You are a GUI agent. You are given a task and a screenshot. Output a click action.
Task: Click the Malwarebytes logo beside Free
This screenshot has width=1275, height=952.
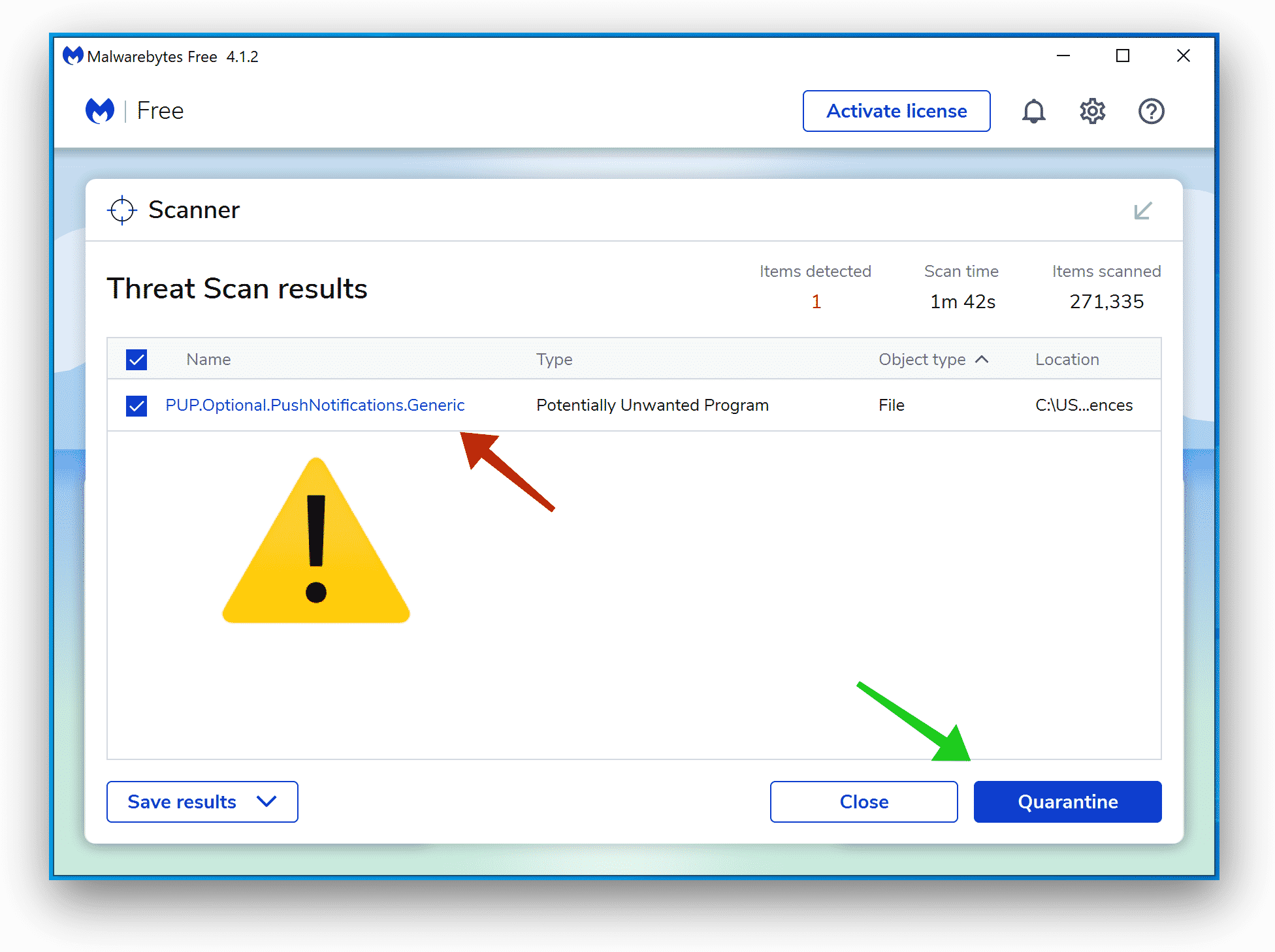pyautogui.click(x=100, y=111)
